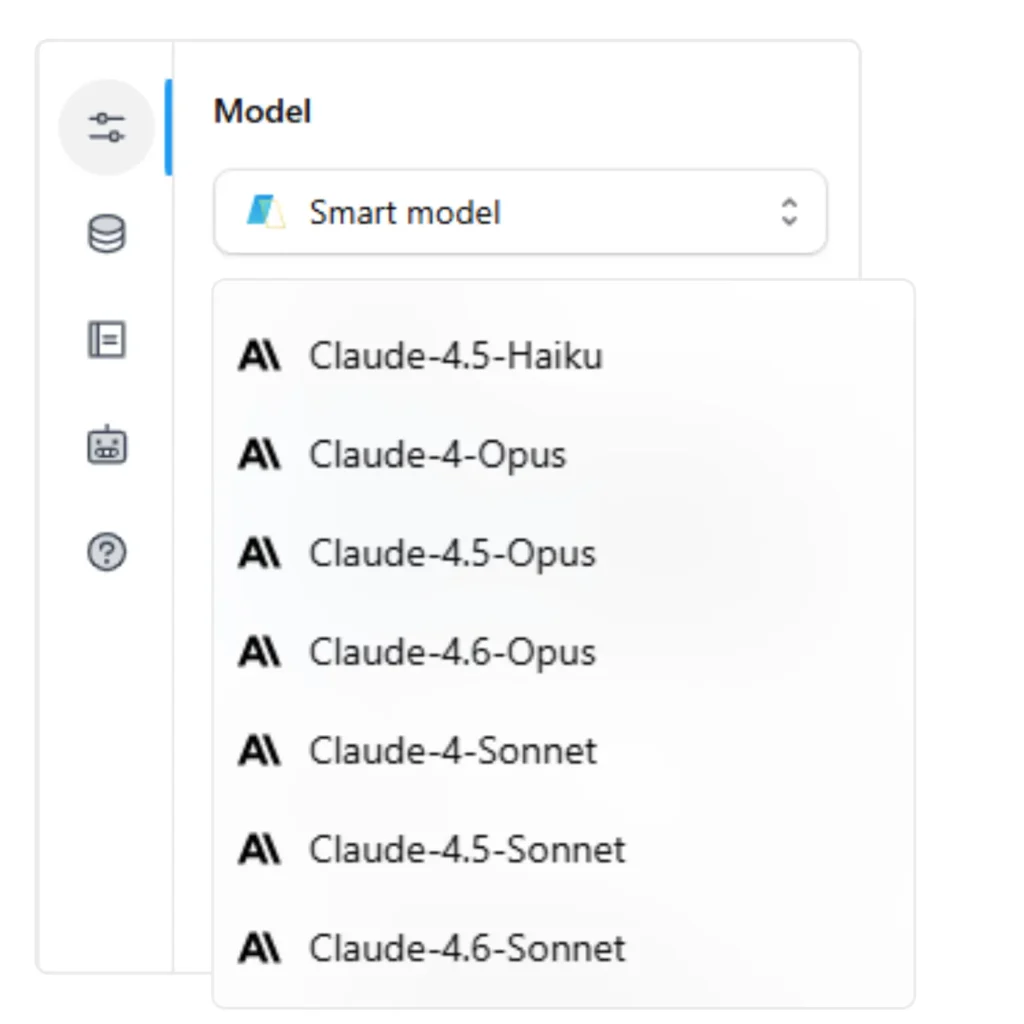Image resolution: width=1024 pixels, height=1024 pixels.
Task: Open the Model section header
Action: pos(262,112)
